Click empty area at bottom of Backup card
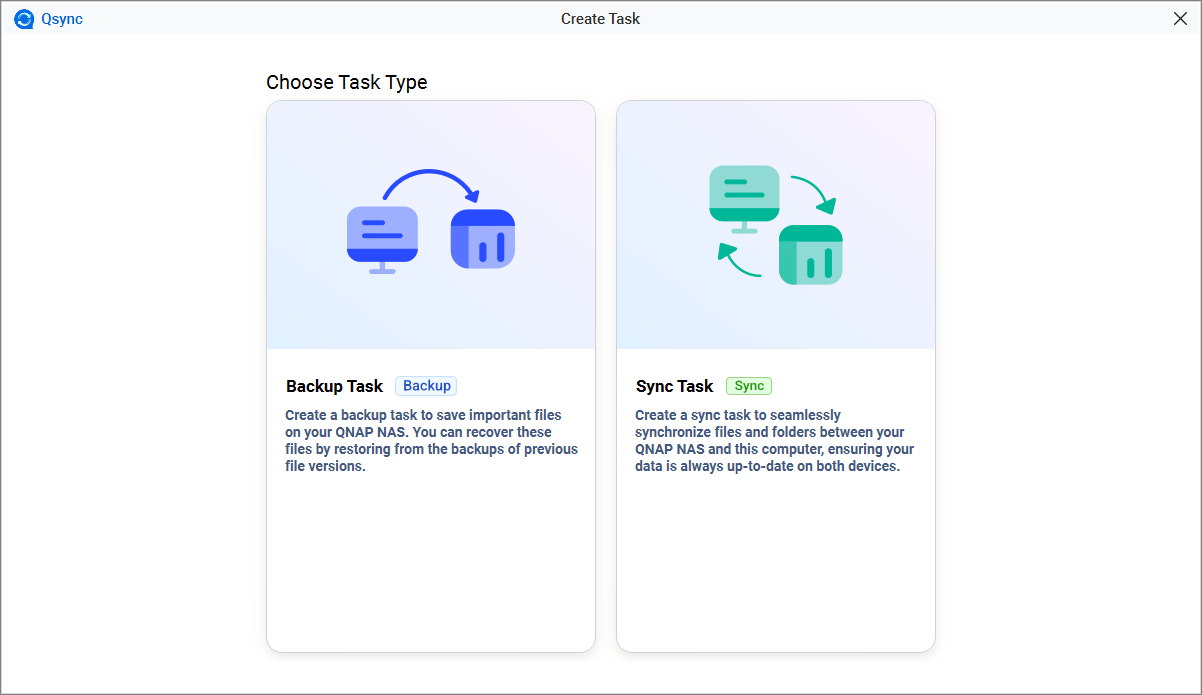The height and width of the screenshot is (695, 1202). (x=430, y=580)
